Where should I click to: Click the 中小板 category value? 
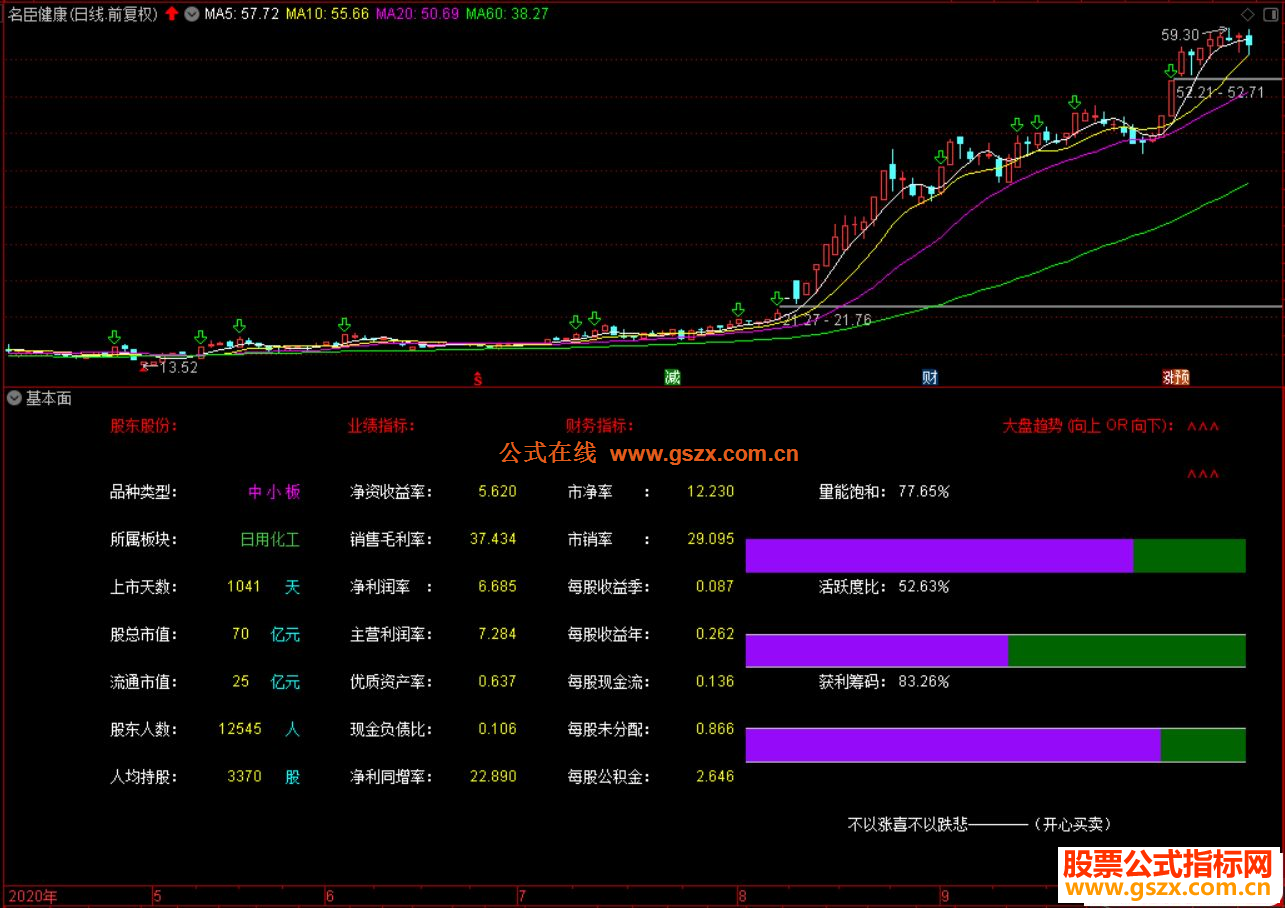point(274,492)
